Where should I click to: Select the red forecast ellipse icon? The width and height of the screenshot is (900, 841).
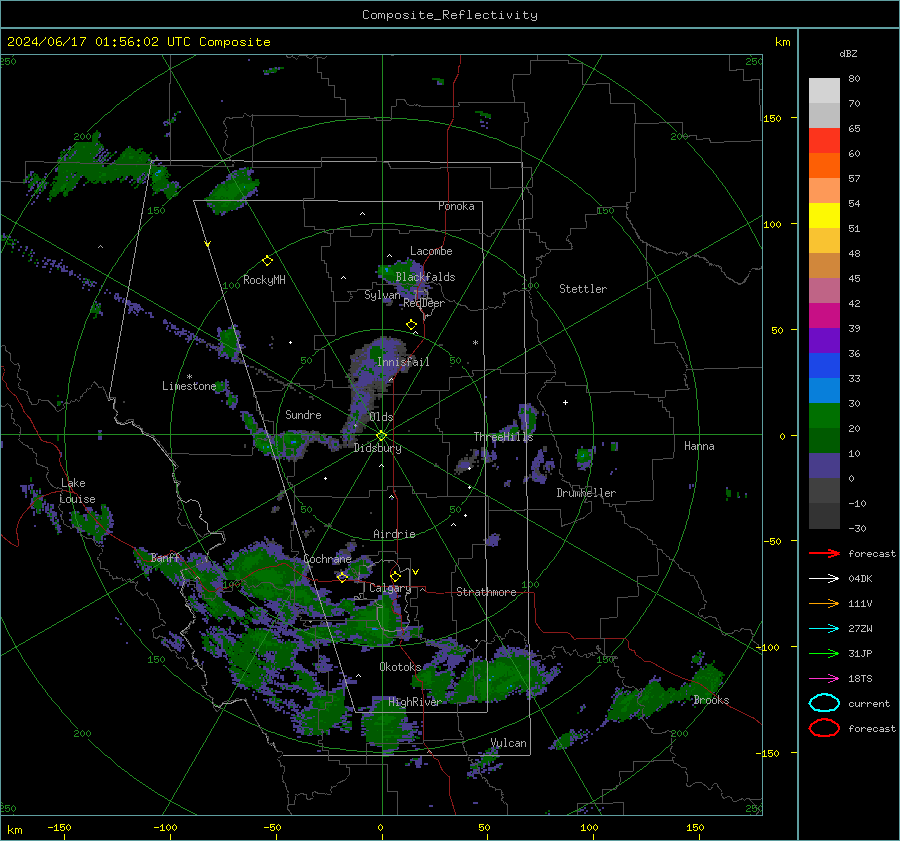coord(824,728)
